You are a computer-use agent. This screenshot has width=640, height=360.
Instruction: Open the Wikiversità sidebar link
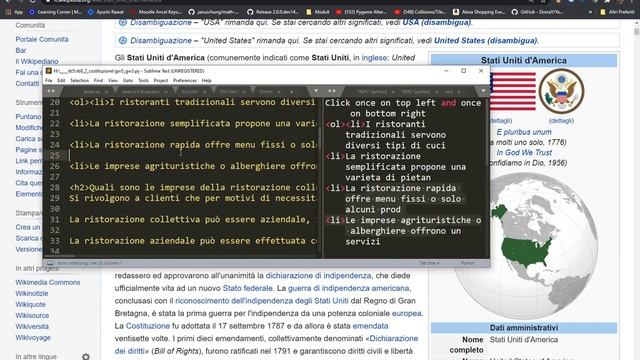tap(32, 326)
